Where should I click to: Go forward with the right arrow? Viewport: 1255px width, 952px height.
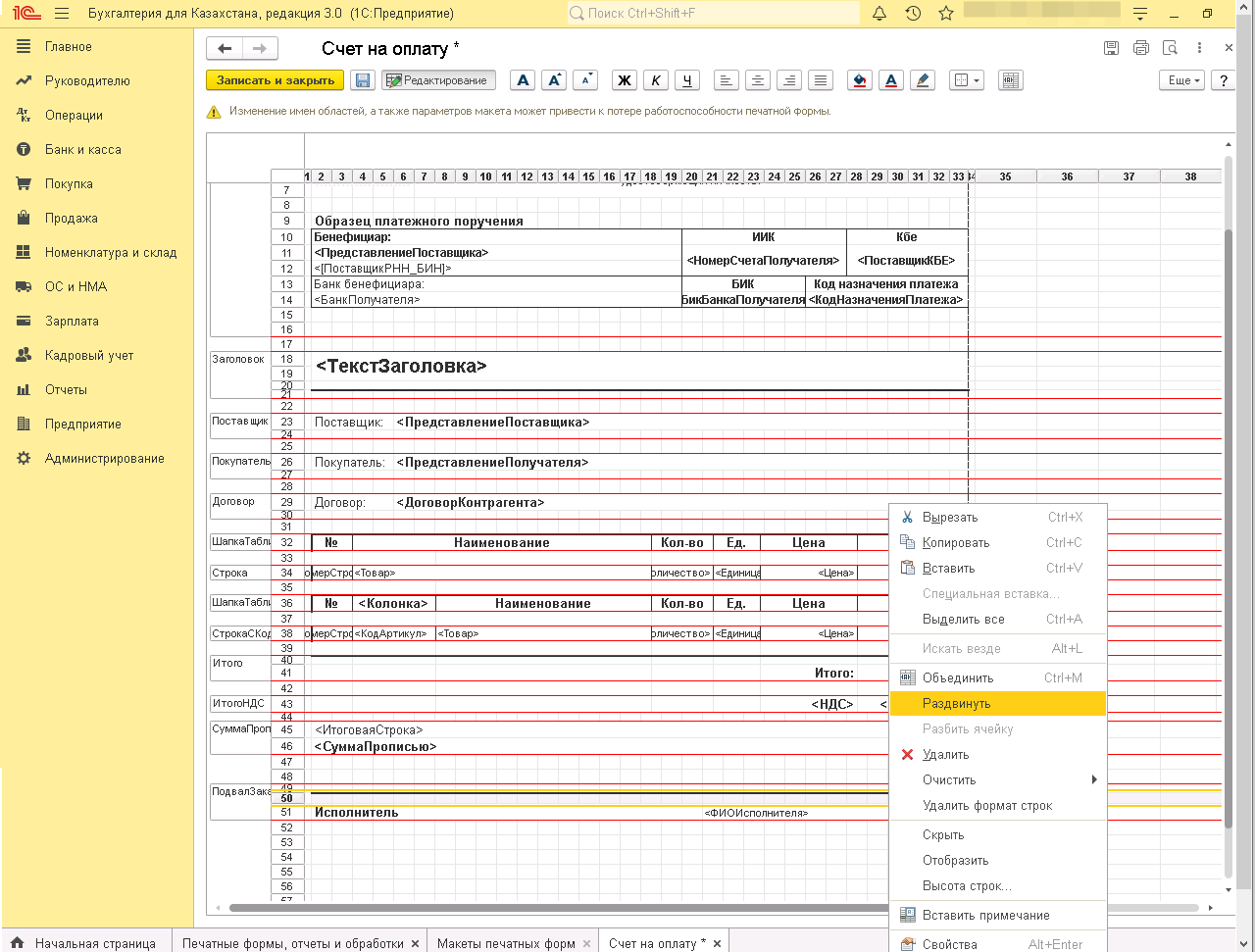[260, 48]
